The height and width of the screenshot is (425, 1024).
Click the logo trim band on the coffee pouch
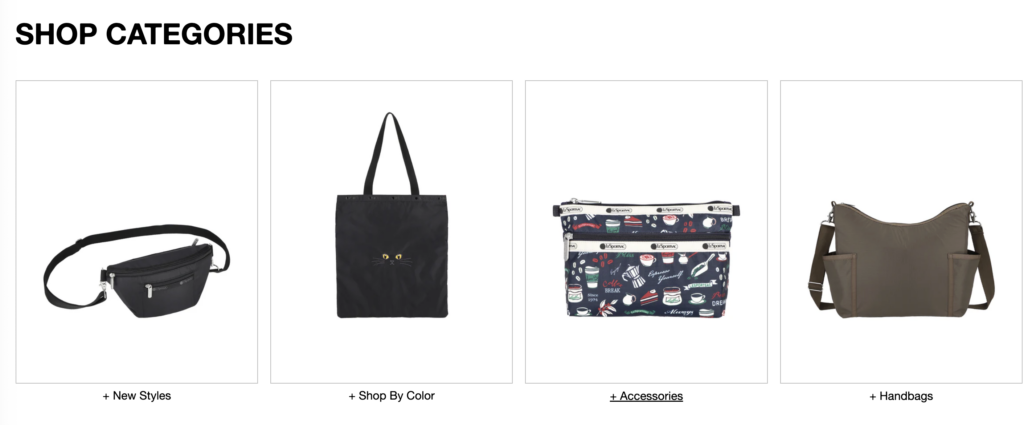(647, 210)
